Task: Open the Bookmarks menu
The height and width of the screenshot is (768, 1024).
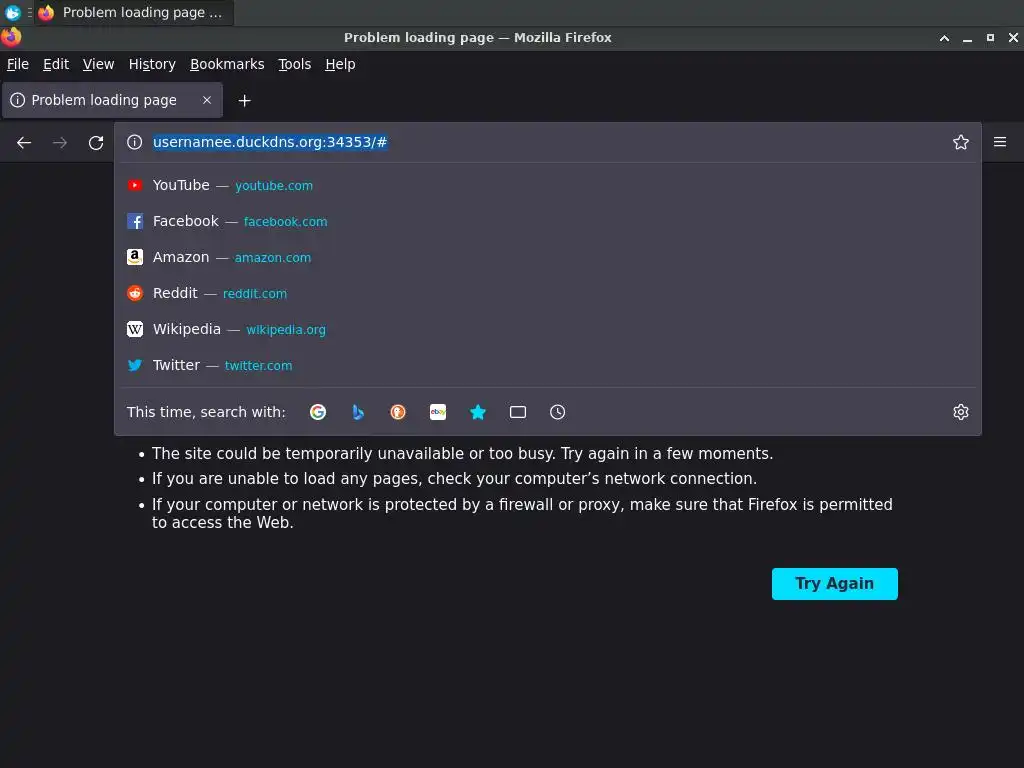Action: click(x=227, y=64)
